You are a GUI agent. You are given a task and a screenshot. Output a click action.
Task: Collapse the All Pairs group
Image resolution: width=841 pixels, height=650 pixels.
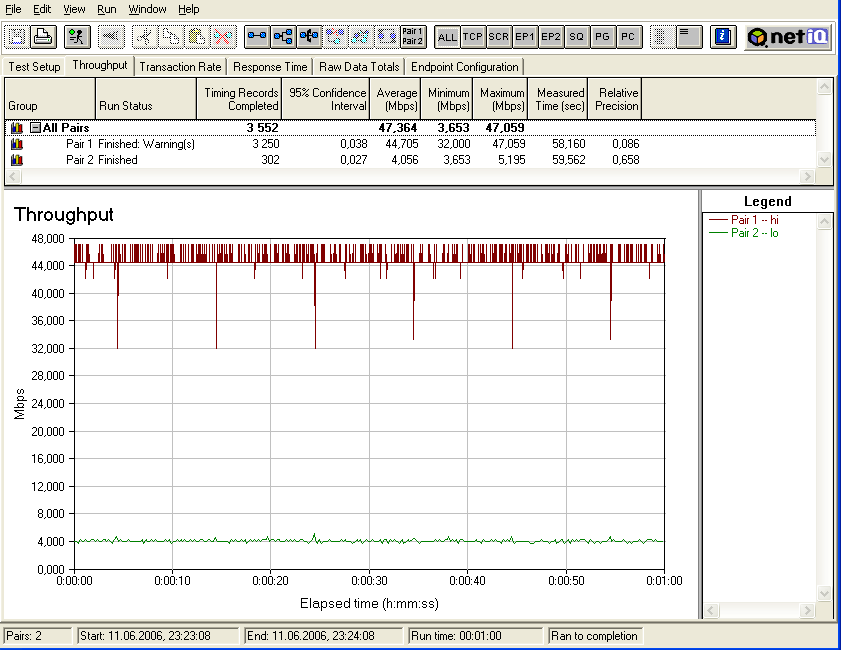pyautogui.click(x=35, y=128)
